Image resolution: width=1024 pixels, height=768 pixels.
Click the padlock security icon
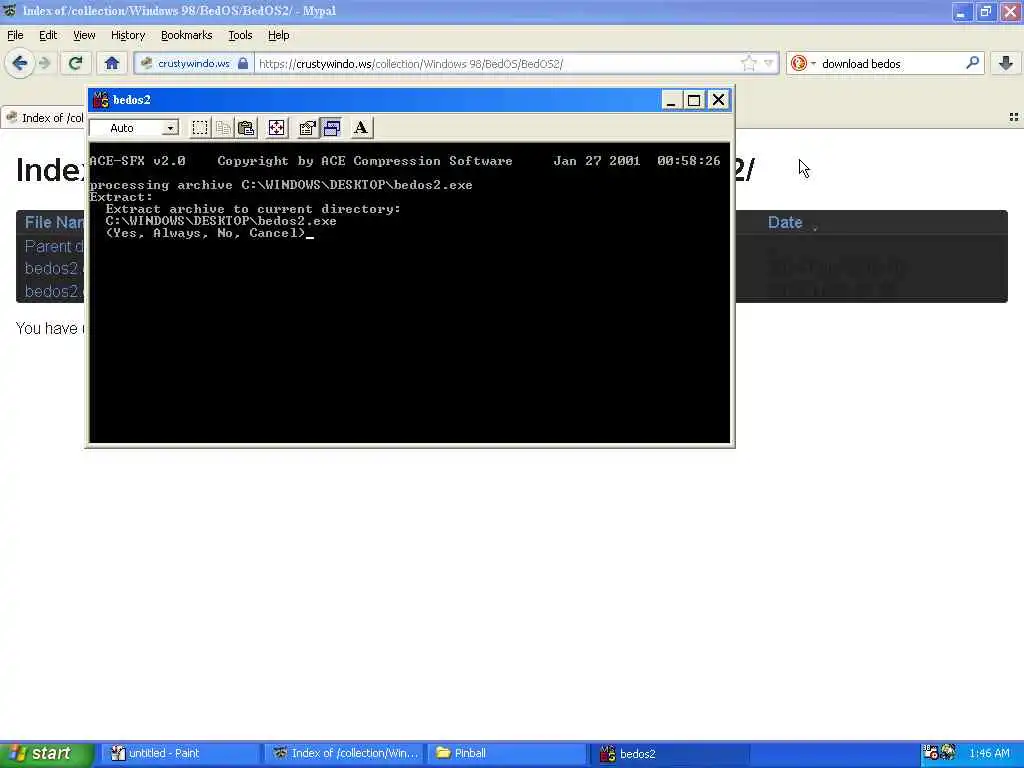(243, 63)
